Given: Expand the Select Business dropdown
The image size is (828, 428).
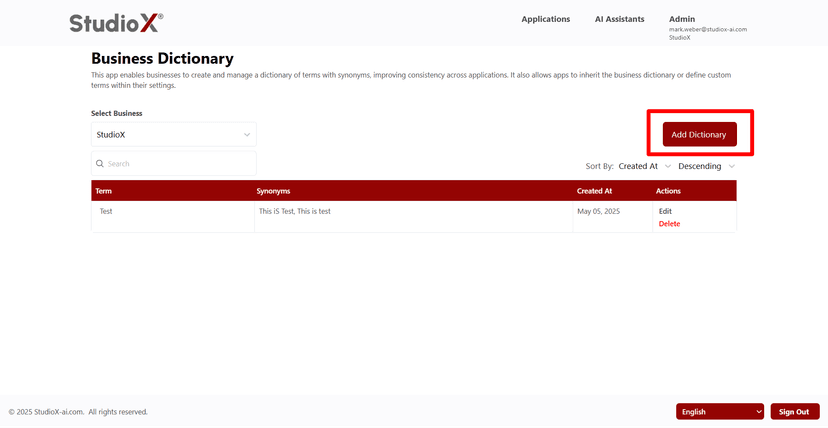Looking at the screenshot, I should [x=173, y=135].
